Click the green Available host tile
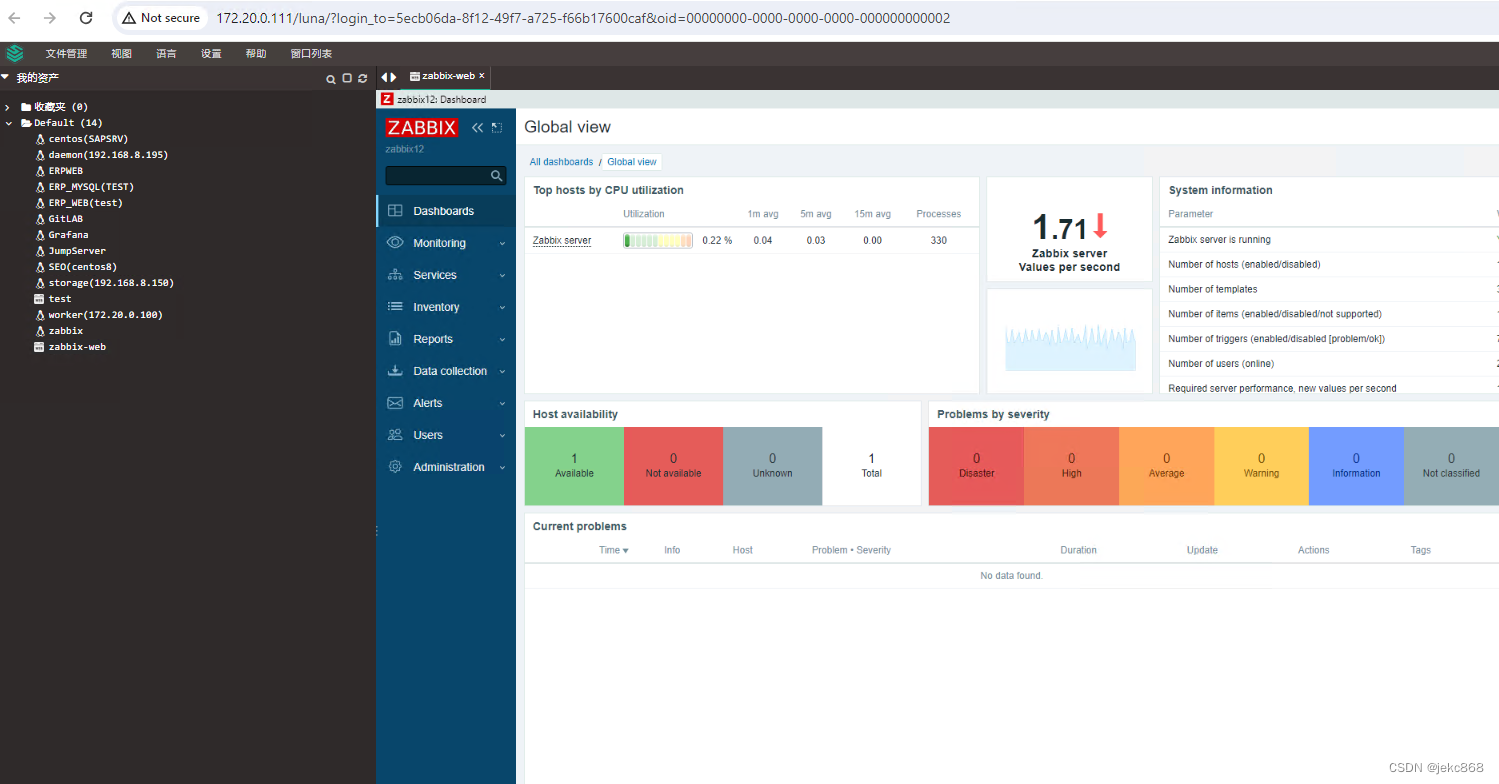This screenshot has height=784, width=1499. click(x=574, y=466)
